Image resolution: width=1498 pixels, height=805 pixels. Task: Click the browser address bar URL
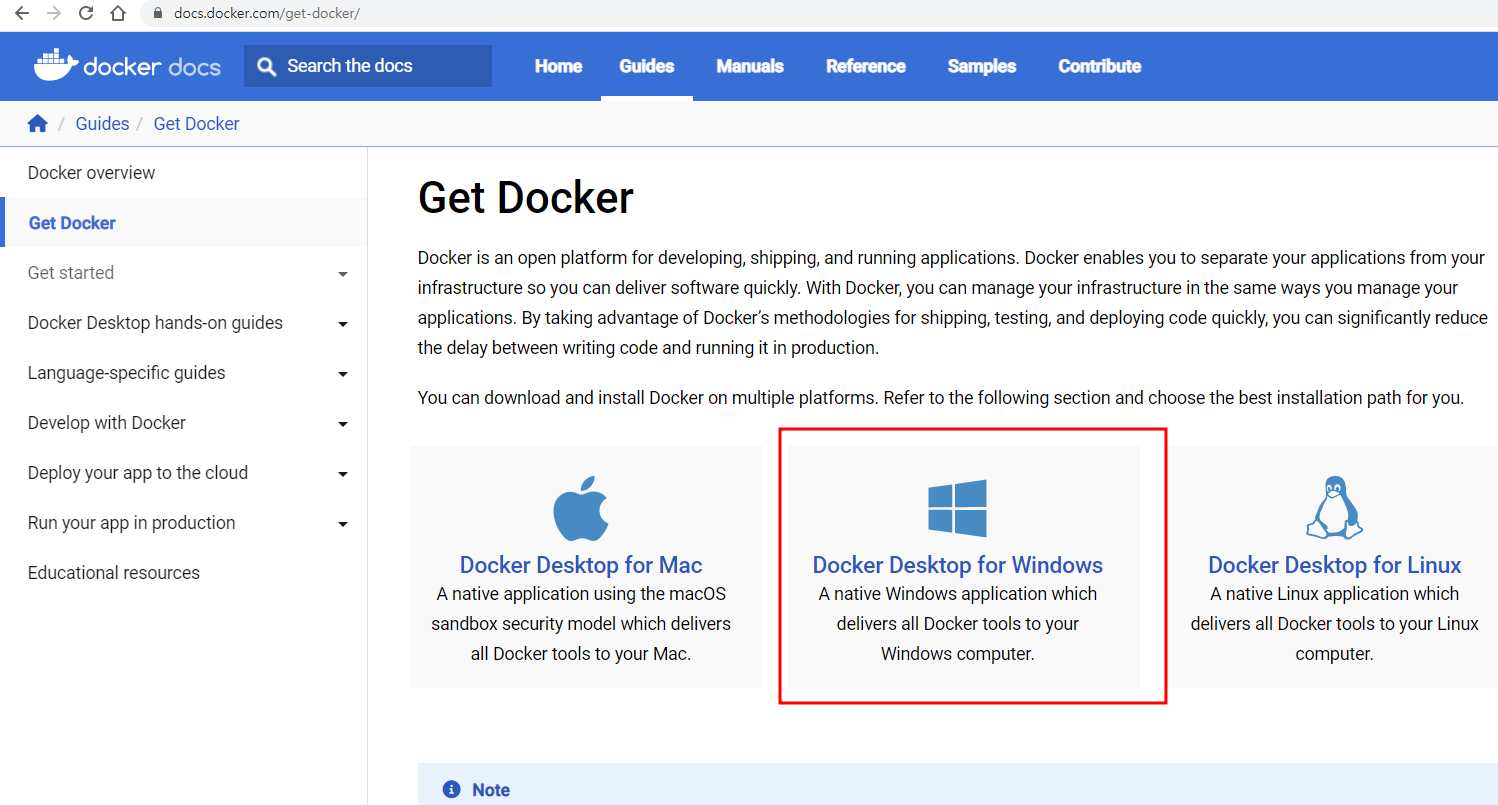pyautogui.click(x=267, y=14)
